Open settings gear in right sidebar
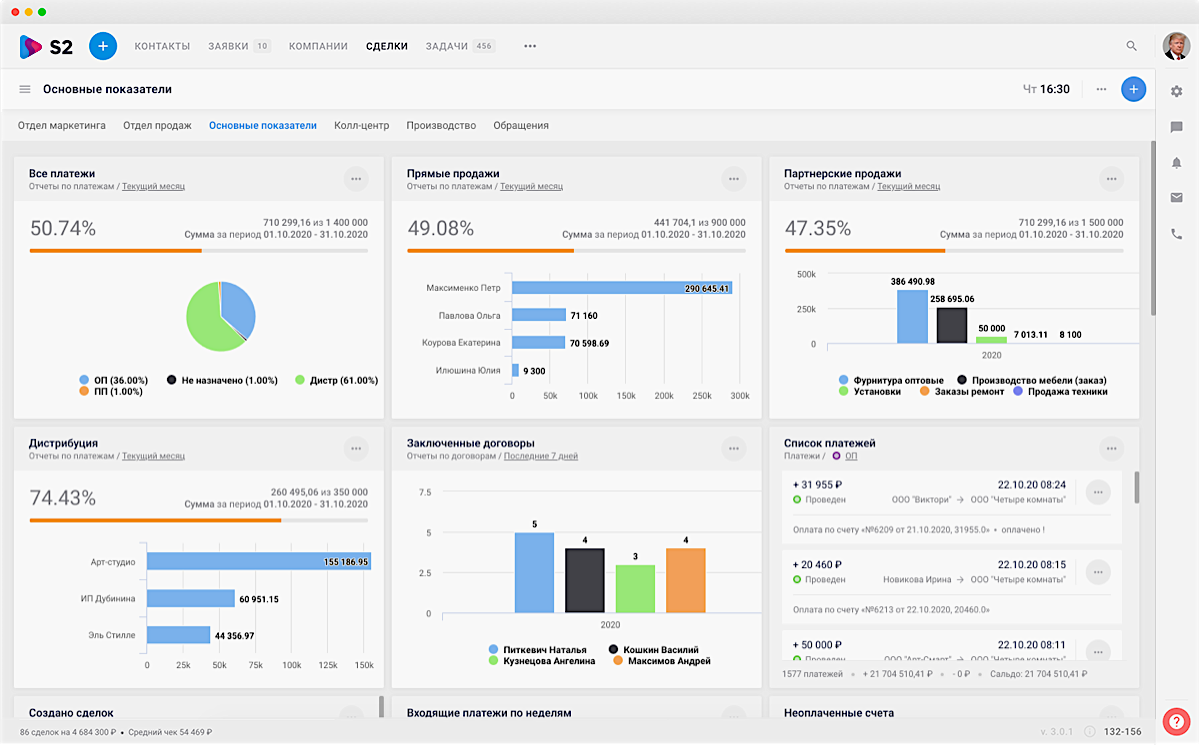The width and height of the screenshot is (1199, 745). [1176, 91]
